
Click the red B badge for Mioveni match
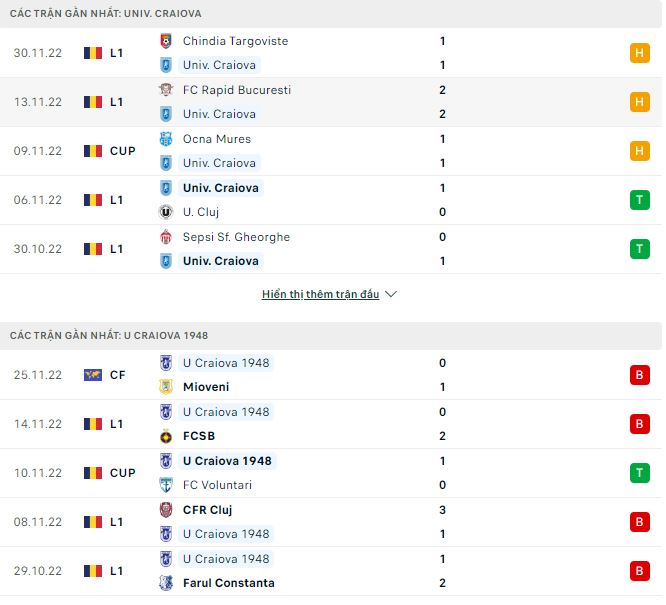click(640, 375)
